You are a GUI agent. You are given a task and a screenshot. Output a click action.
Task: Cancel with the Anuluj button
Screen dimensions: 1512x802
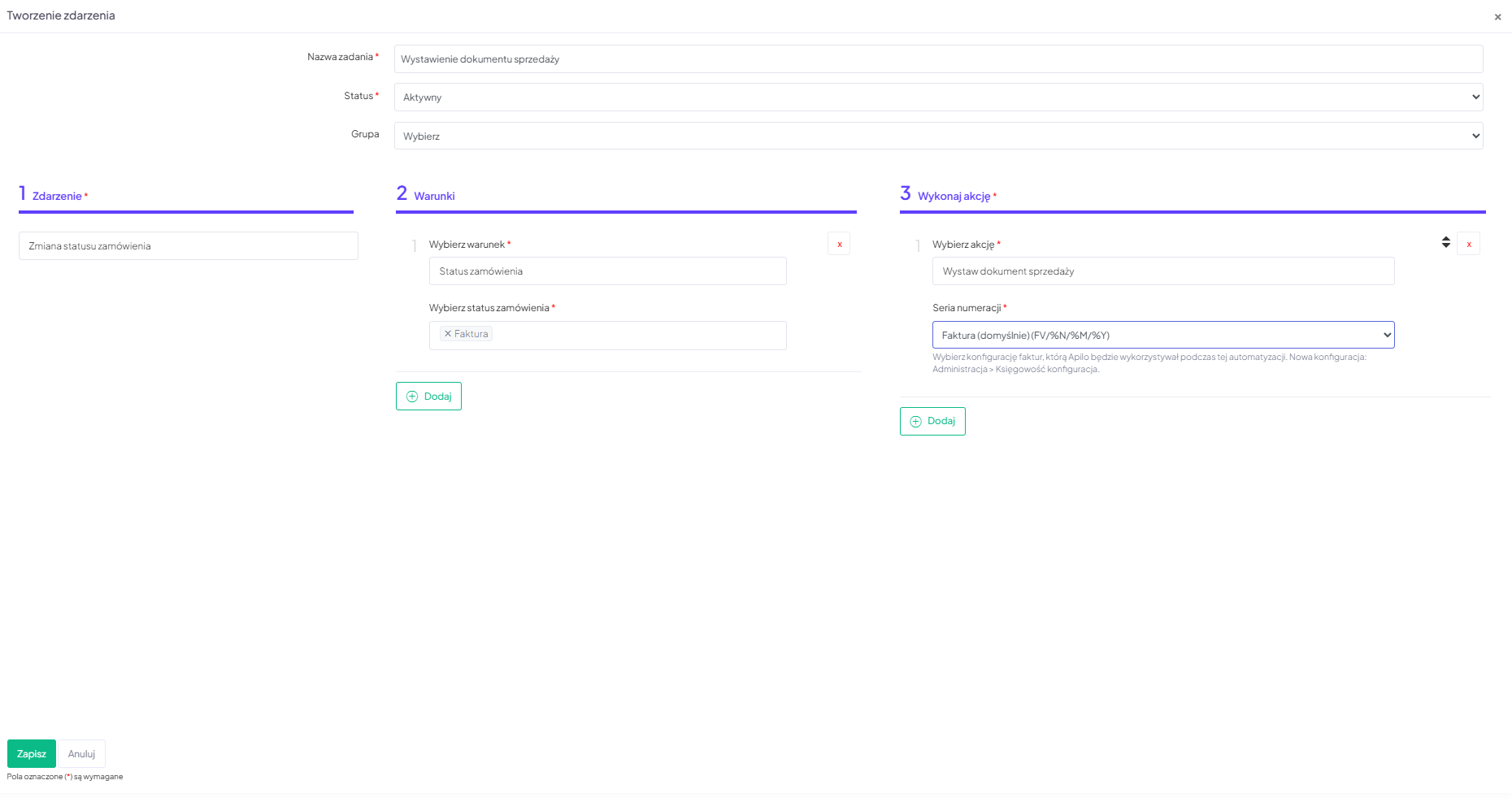coord(81,754)
